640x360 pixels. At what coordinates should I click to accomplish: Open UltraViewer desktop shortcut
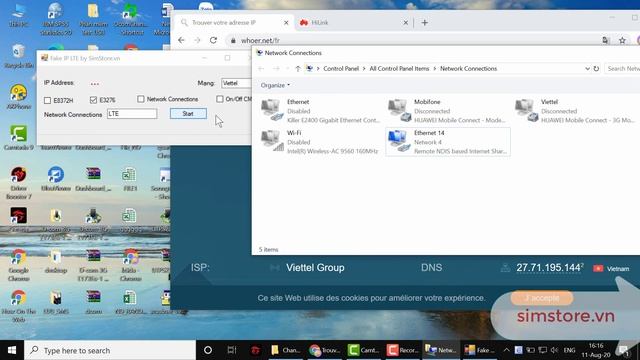tap(56, 179)
